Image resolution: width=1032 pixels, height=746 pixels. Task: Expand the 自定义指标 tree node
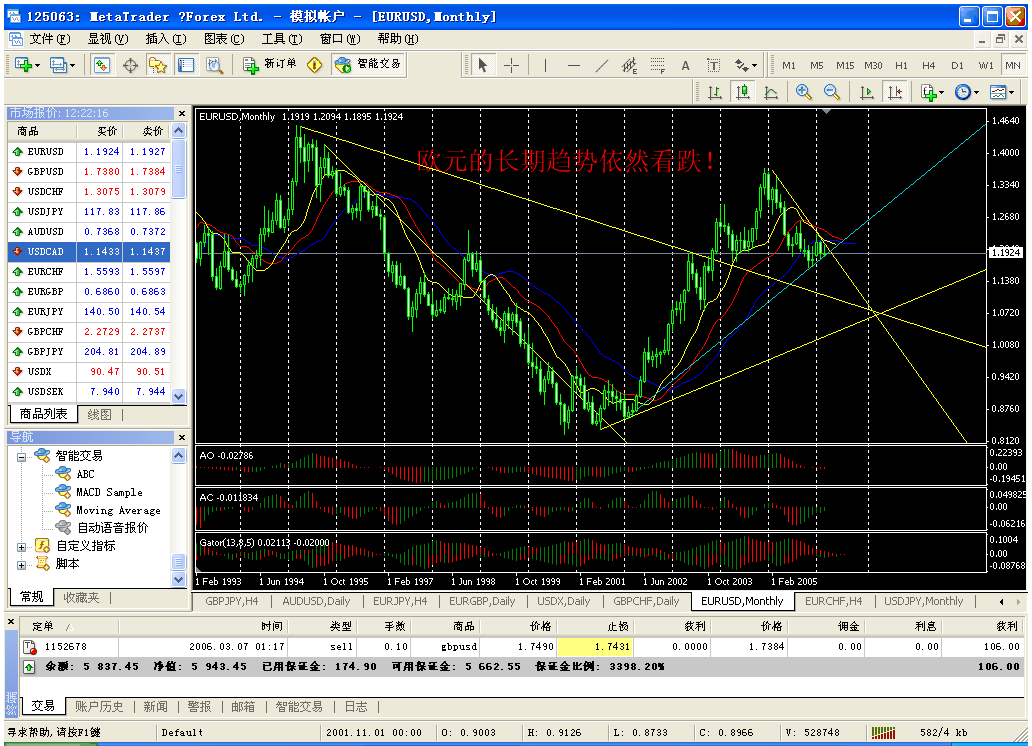(x=21, y=546)
